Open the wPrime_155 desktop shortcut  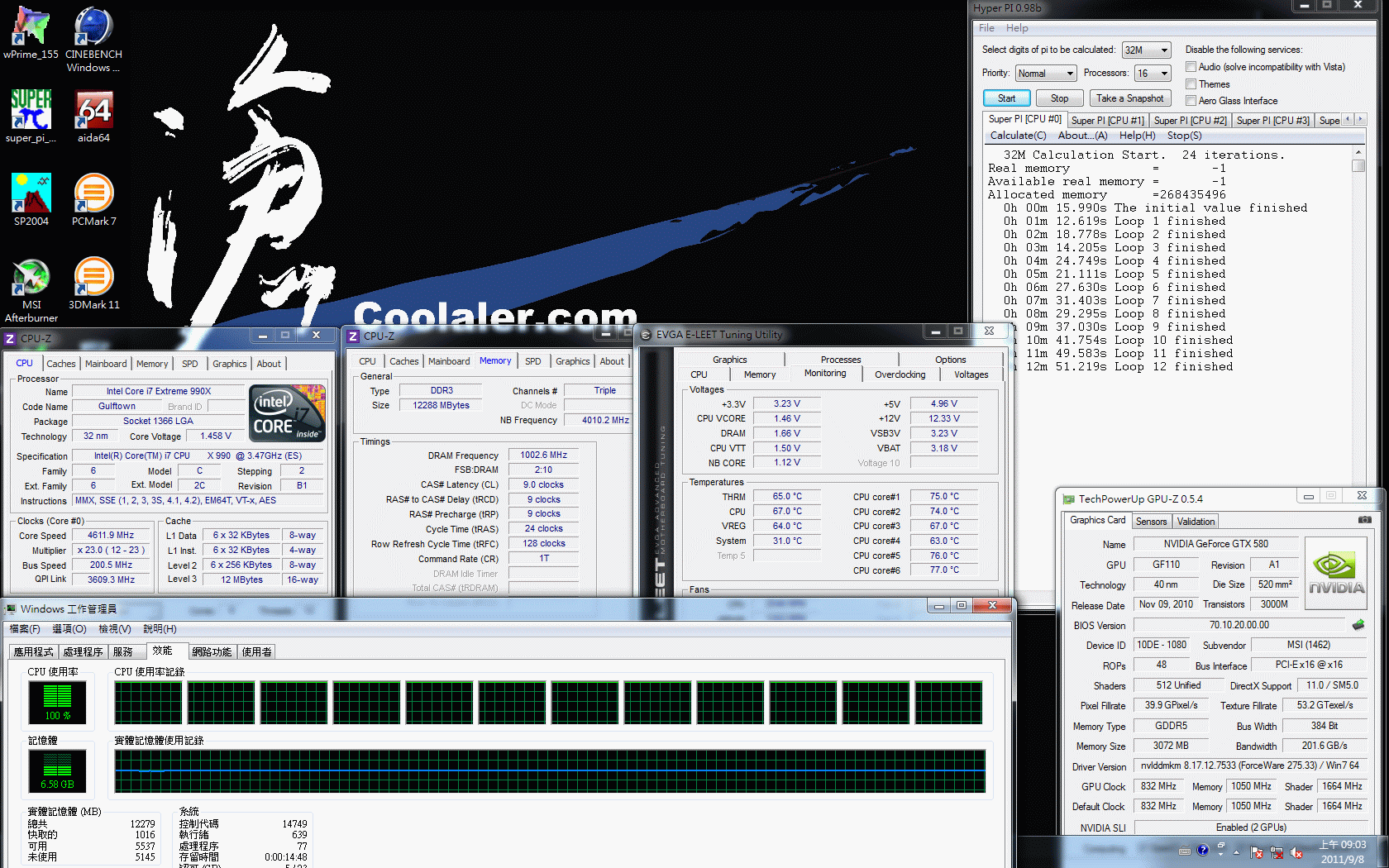tap(31, 33)
